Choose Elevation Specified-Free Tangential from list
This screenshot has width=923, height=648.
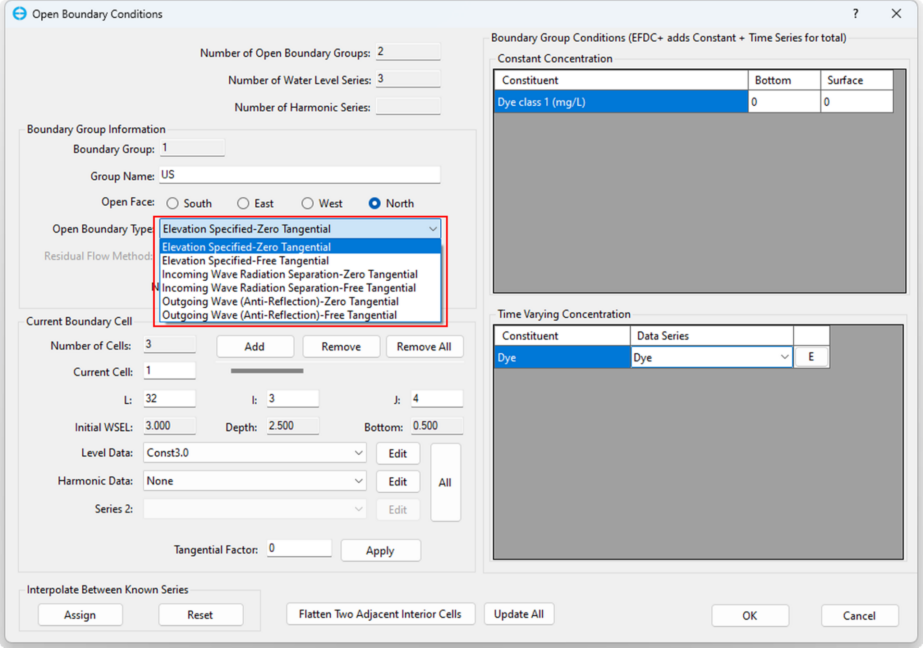[245, 260]
